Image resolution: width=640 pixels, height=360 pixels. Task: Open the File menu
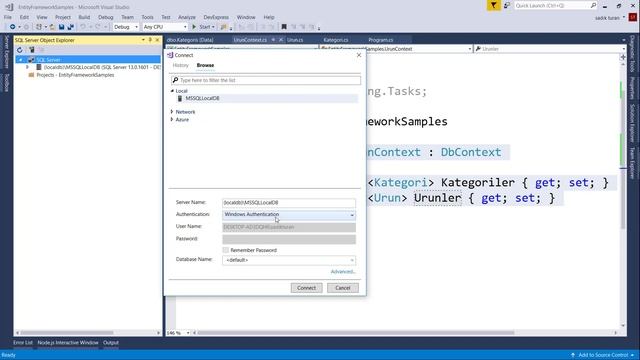8,17
